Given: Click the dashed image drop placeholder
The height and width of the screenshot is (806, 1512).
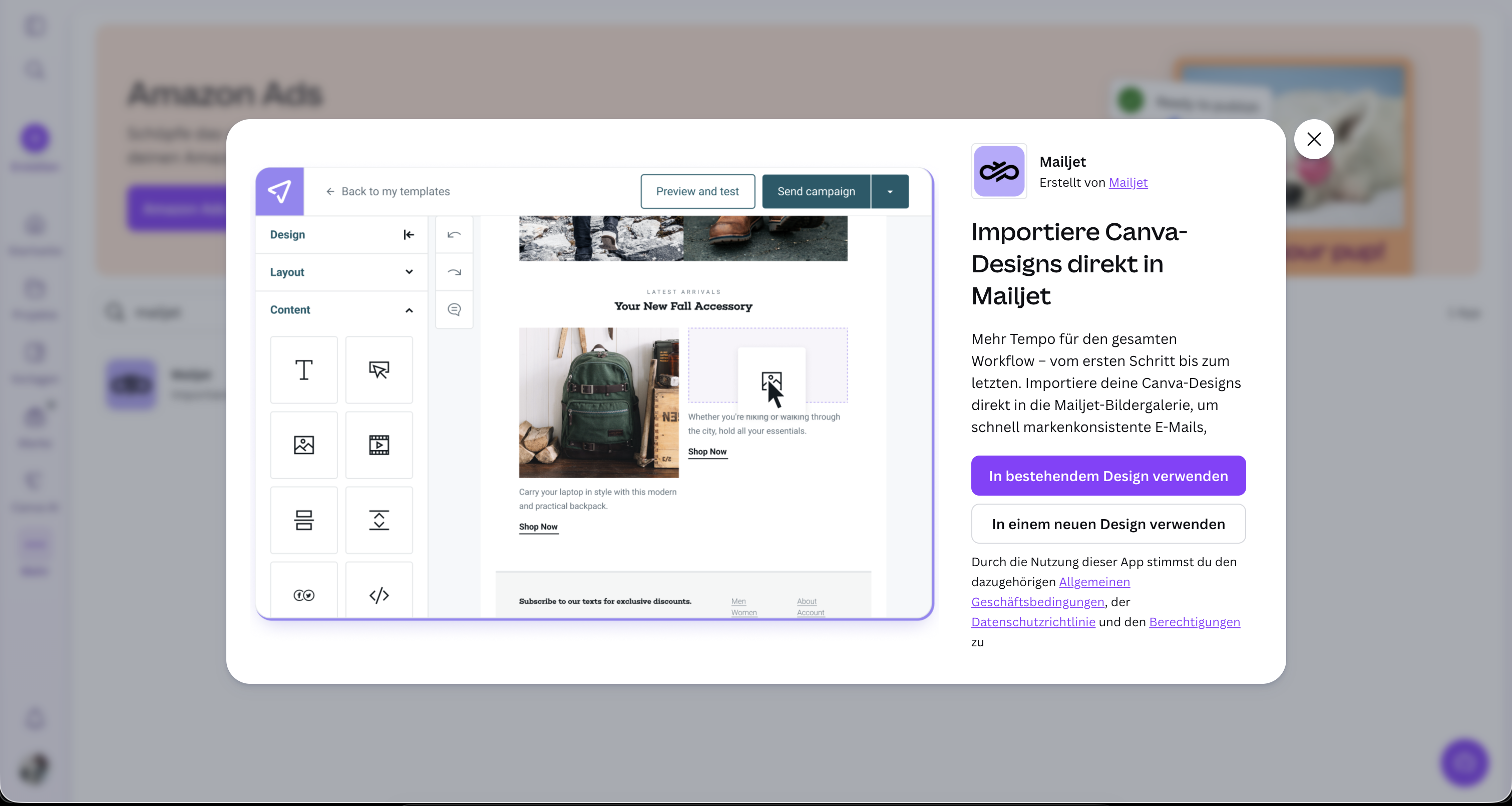Looking at the screenshot, I should click(768, 365).
